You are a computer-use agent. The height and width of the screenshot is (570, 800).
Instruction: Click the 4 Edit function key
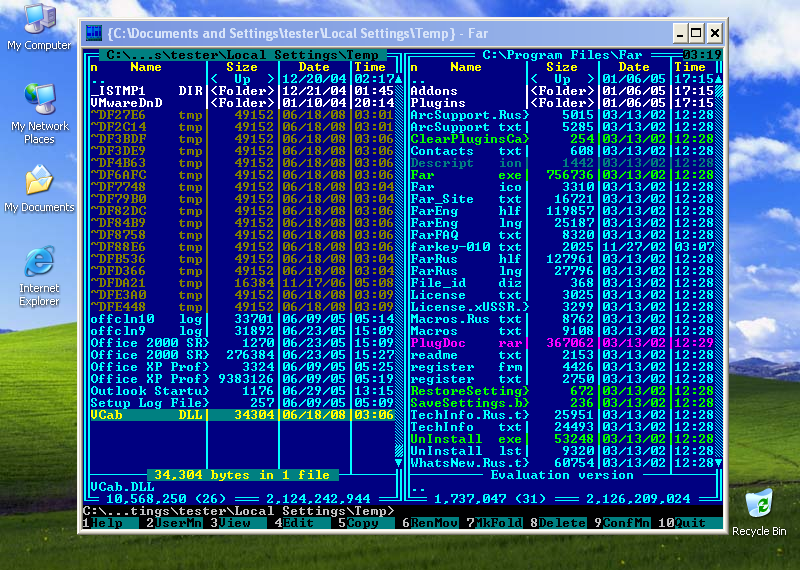click(x=302, y=523)
